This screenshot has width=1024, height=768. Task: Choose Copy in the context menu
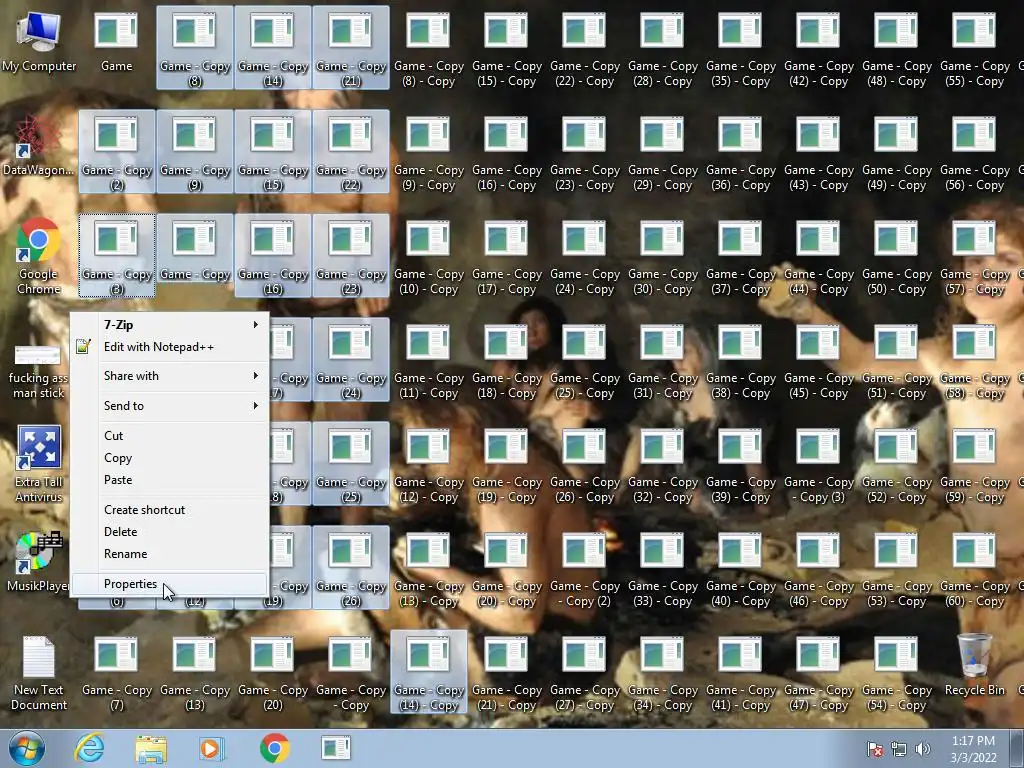(170, 458)
